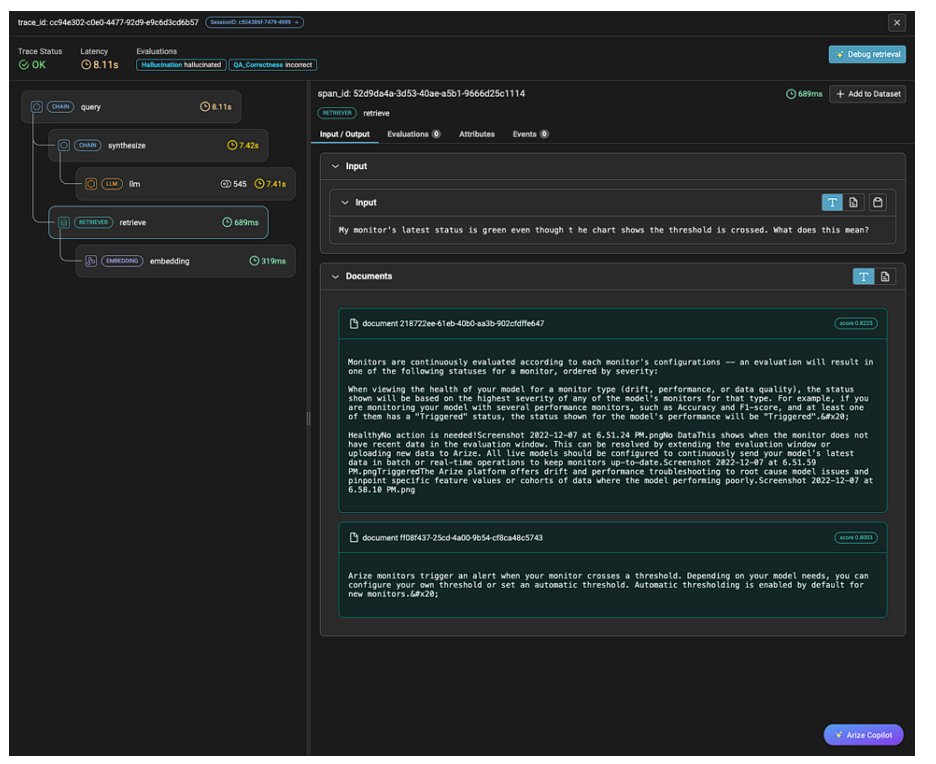Click the document icon for document ff08f437
Screen dimensions: 936x764
pos(353,538)
